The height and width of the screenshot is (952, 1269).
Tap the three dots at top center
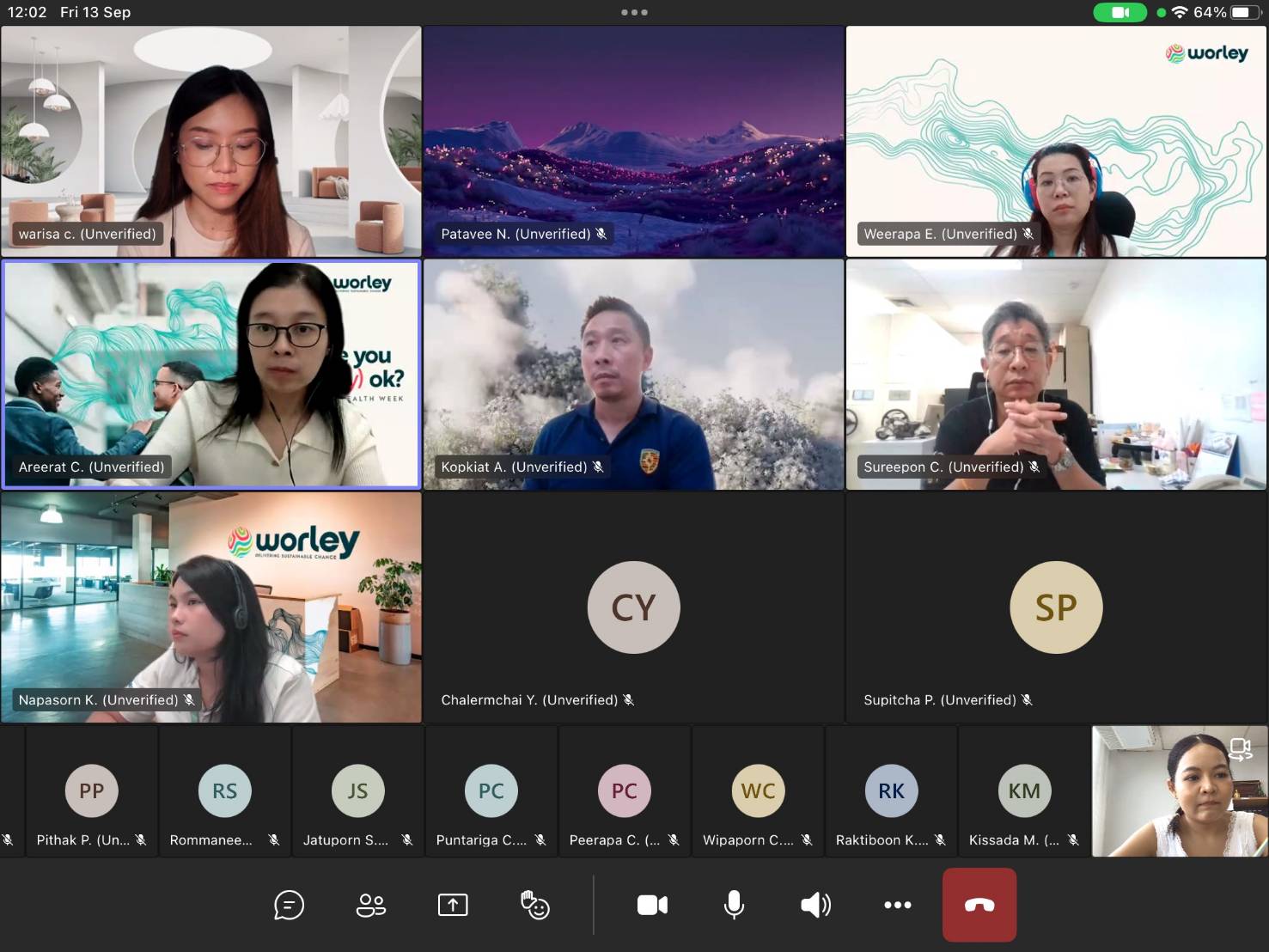tap(634, 12)
